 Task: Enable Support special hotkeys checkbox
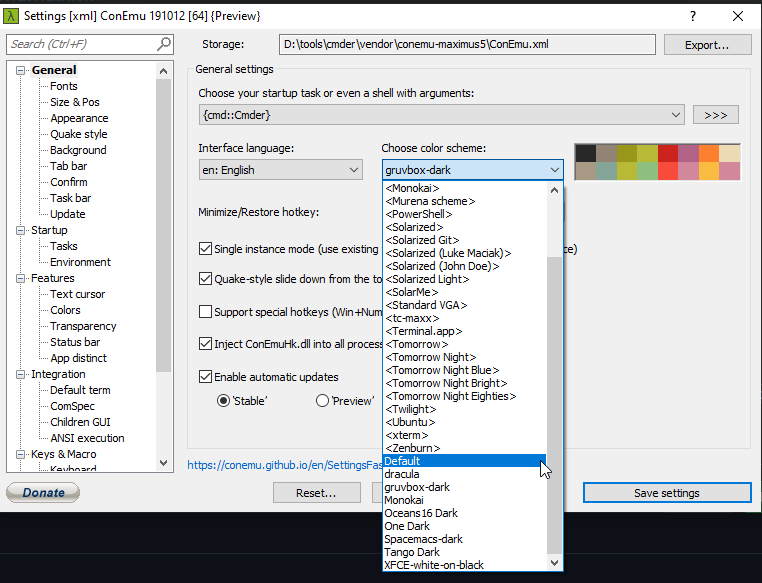click(206, 311)
